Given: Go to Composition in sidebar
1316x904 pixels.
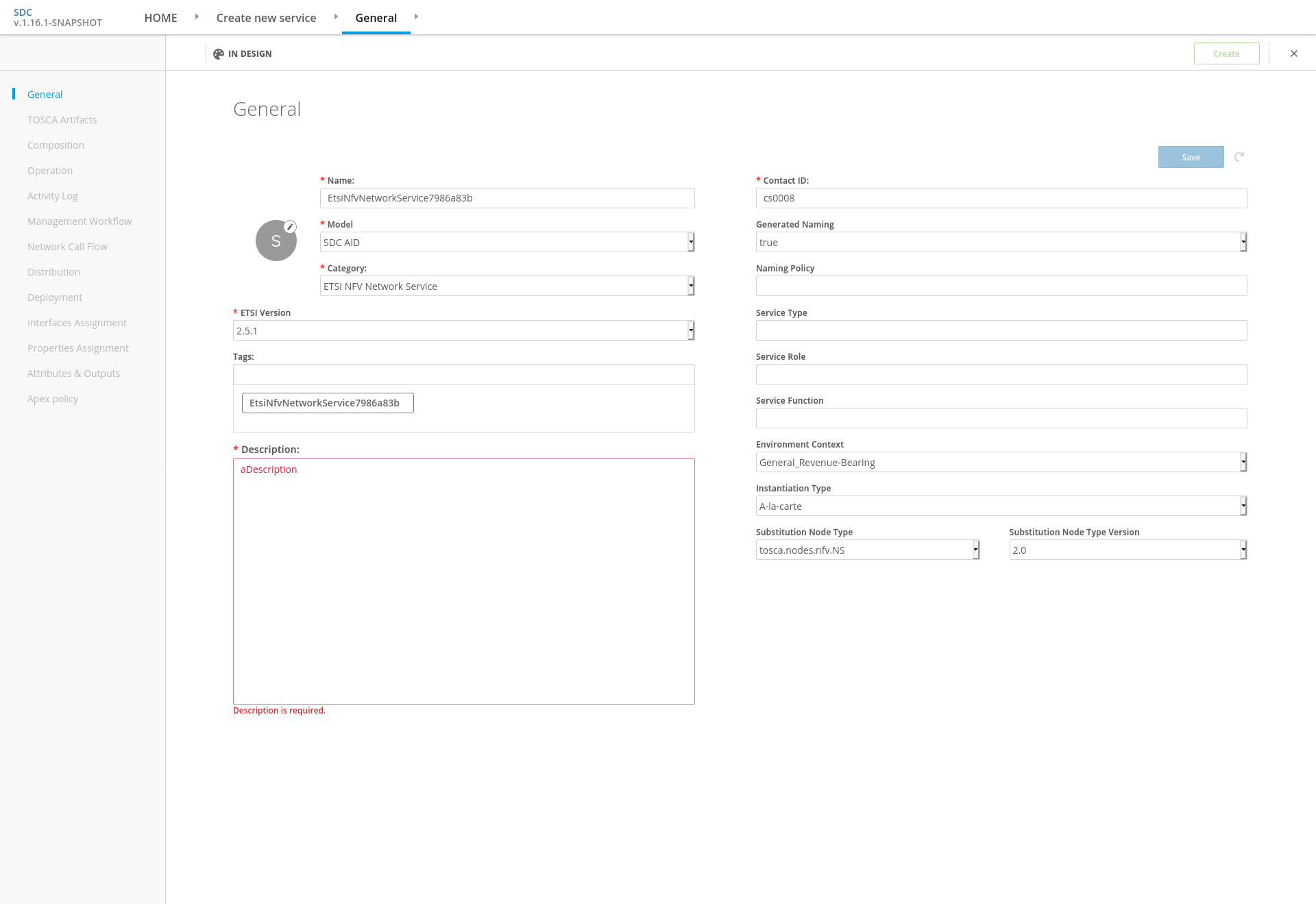Looking at the screenshot, I should 56,145.
